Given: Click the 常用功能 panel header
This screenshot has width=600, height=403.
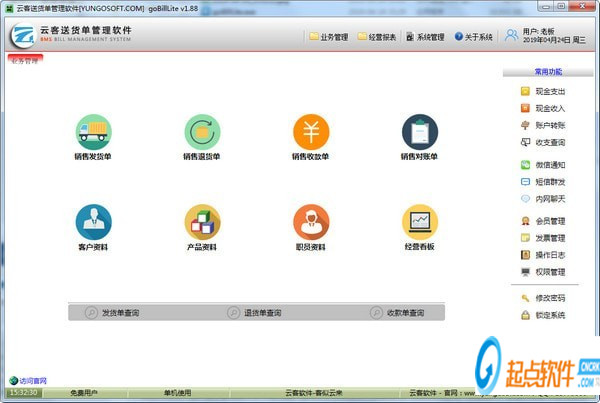Looking at the screenshot, I should coord(548,72).
